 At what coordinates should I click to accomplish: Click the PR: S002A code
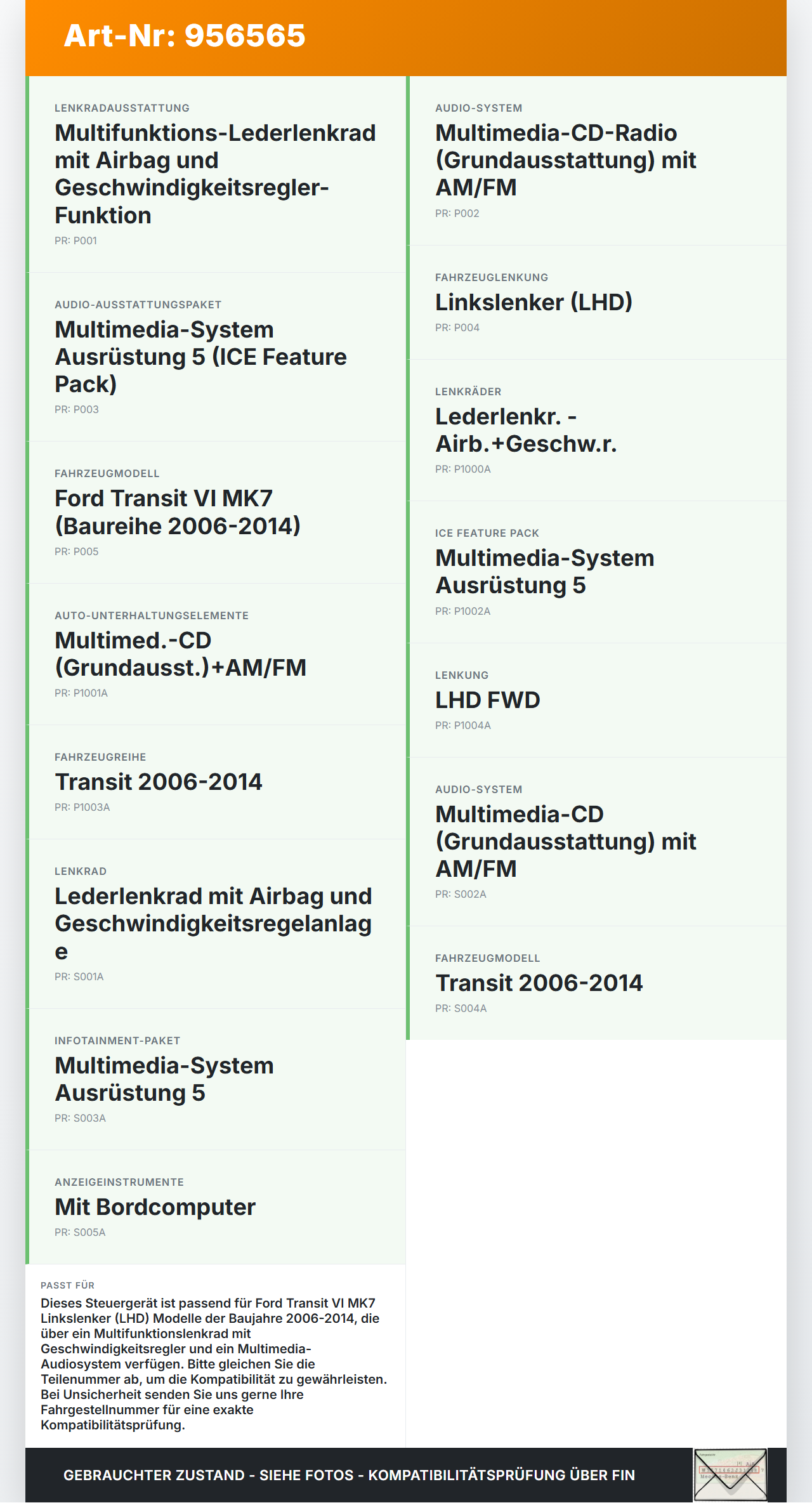461,895
